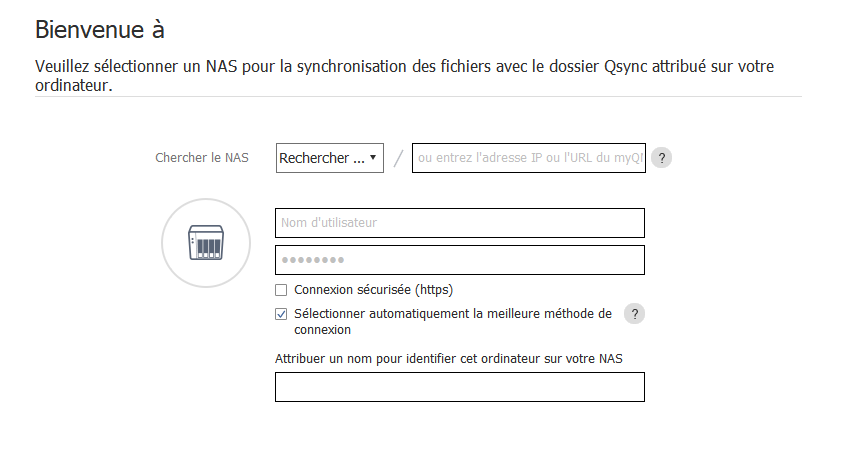Click the blacked-out computer name value
This screenshot has height=470, width=846.
[x=310, y=387]
